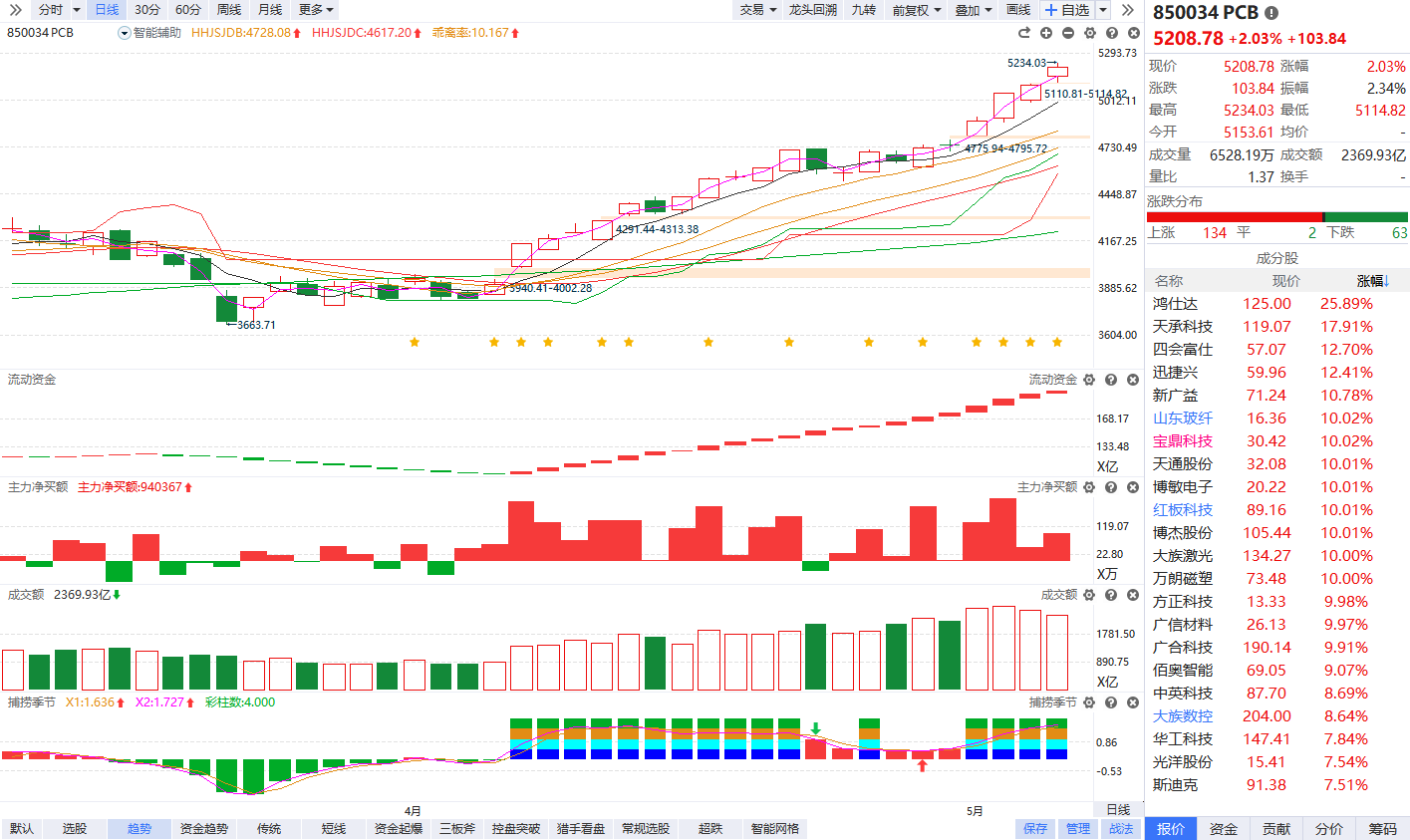Image resolution: width=1410 pixels, height=840 pixels.
Task: Click the 保存 button
Action: pyautogui.click(x=1035, y=829)
